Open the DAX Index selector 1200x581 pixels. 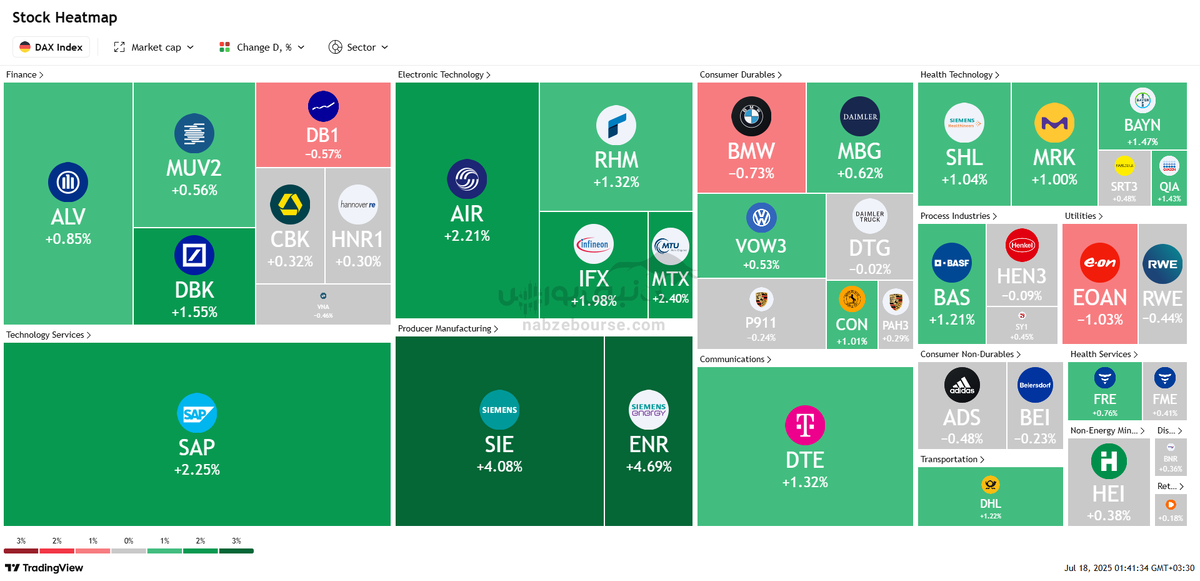pos(52,47)
